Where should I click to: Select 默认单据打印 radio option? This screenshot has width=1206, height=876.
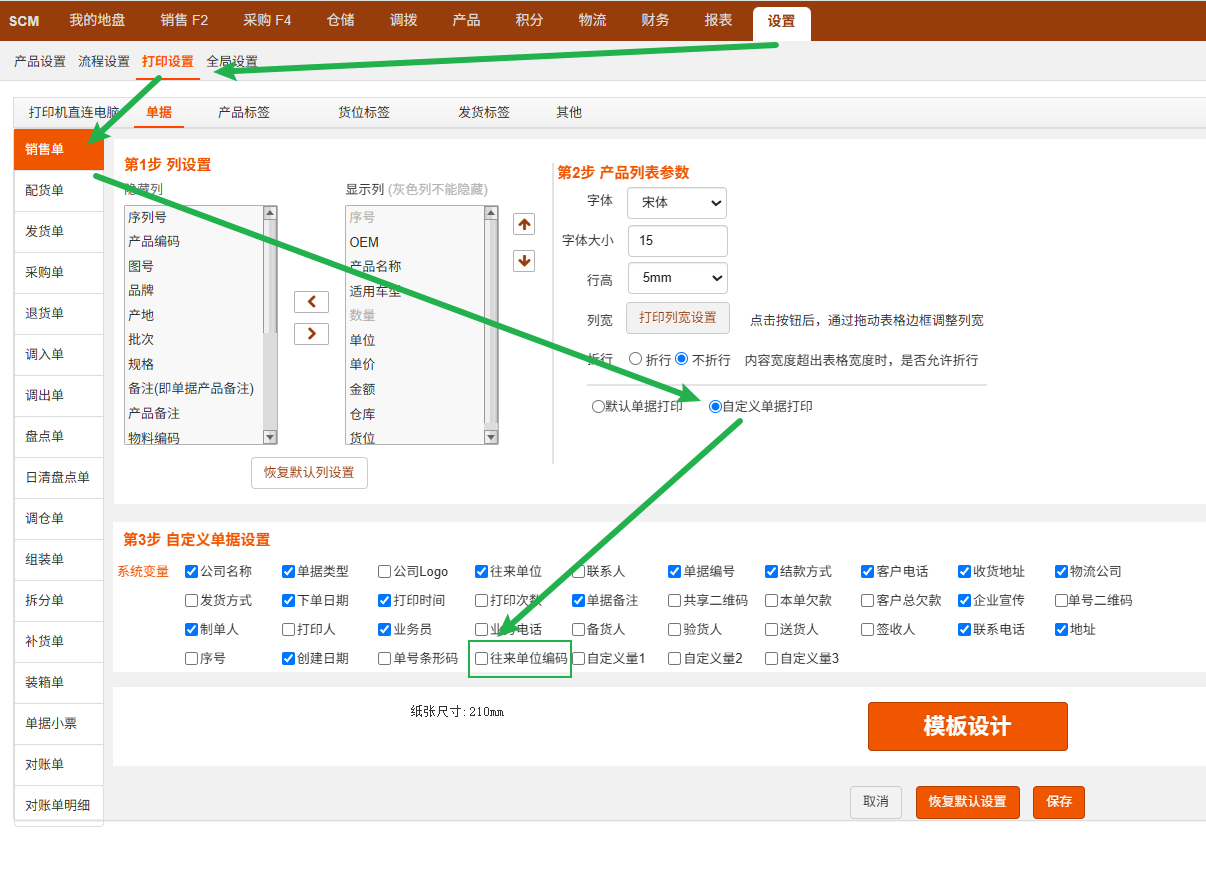599,407
